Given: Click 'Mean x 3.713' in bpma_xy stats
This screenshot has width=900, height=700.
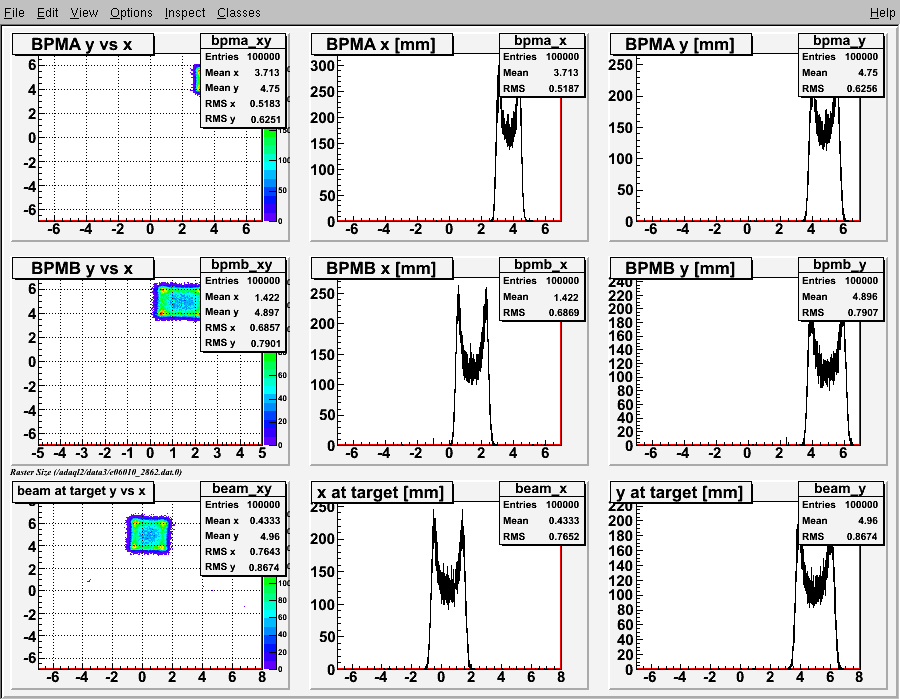Looking at the screenshot, I should click(x=242, y=72).
